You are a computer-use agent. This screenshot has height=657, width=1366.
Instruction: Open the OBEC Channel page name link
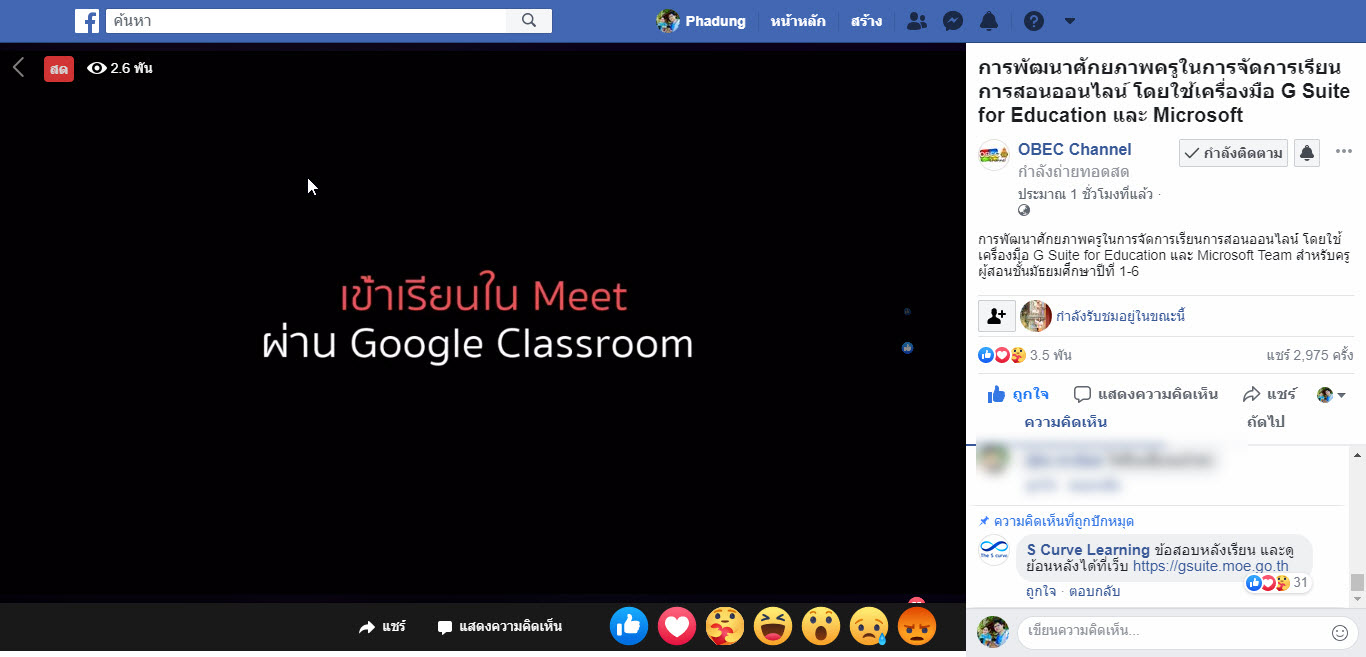tap(1075, 149)
